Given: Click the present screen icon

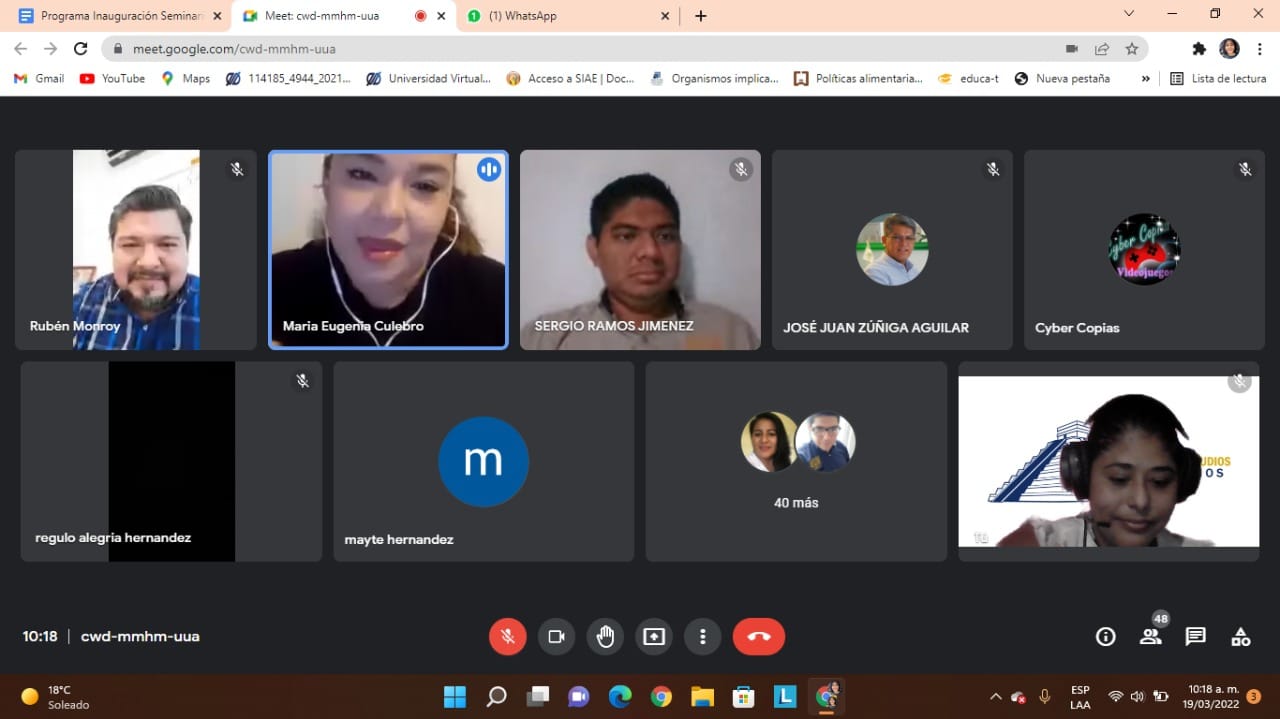Looking at the screenshot, I should coord(654,636).
